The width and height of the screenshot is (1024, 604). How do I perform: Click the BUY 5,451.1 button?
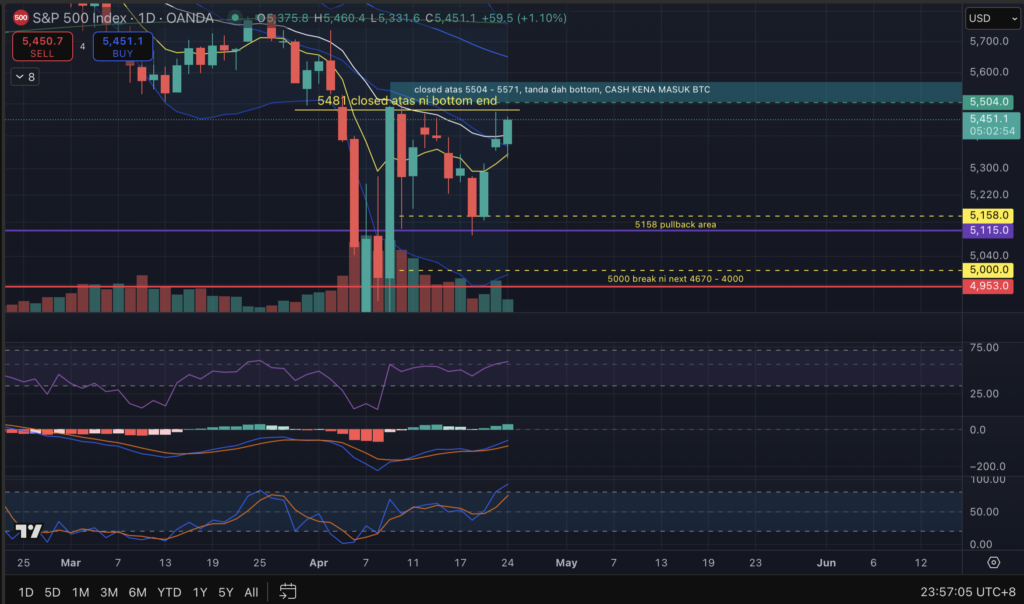123,46
